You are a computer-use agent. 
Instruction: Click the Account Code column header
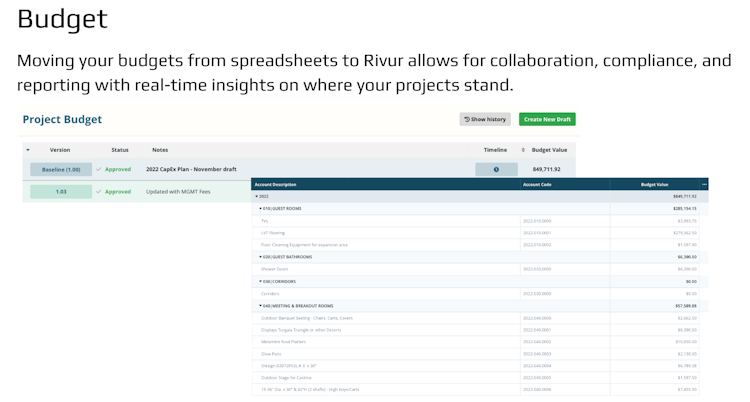(537, 185)
